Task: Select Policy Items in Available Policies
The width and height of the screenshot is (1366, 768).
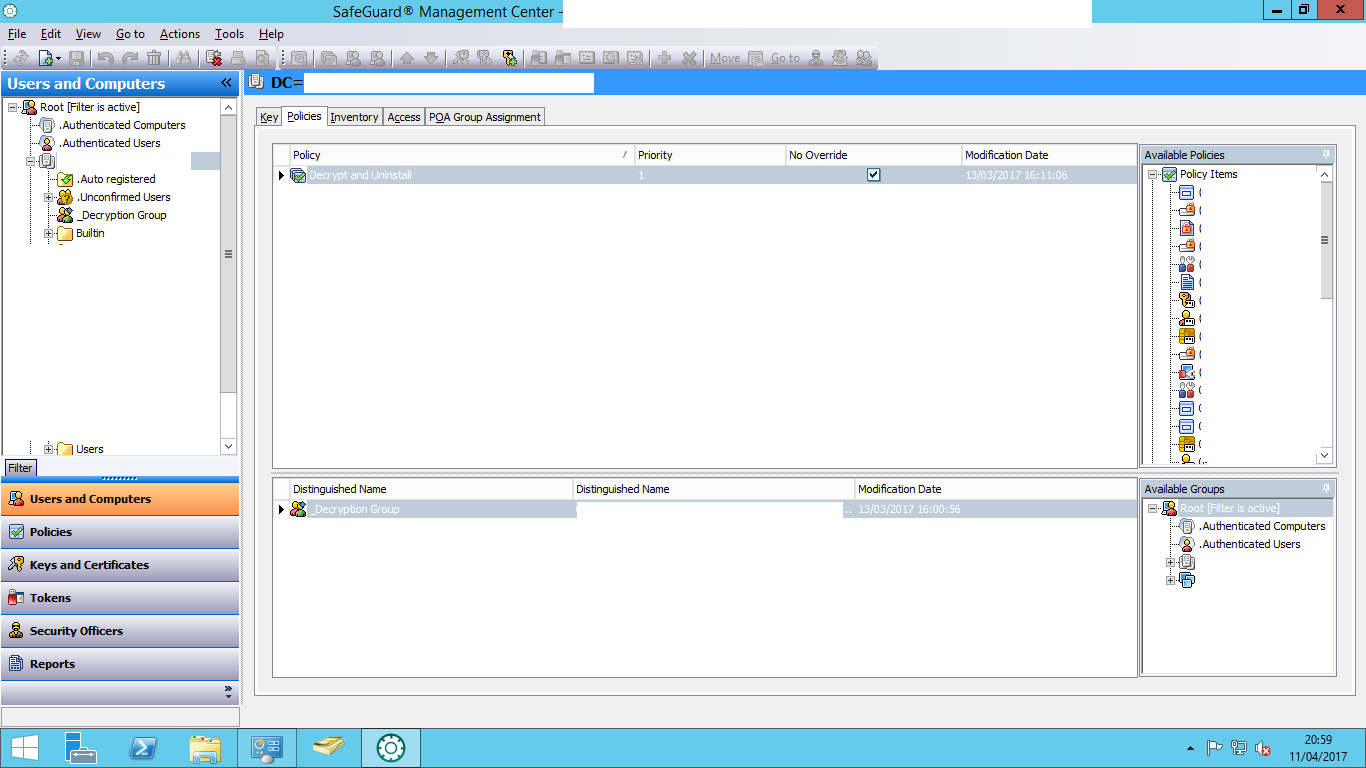Action: point(1208,174)
